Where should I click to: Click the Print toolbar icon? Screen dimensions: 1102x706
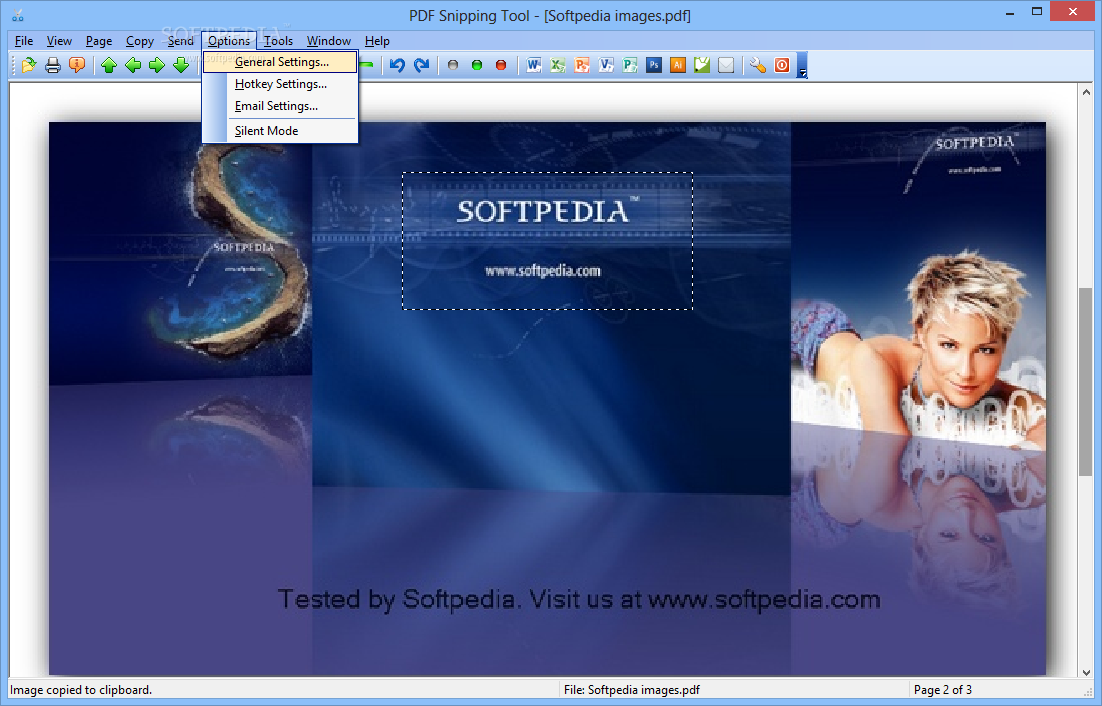coord(53,65)
